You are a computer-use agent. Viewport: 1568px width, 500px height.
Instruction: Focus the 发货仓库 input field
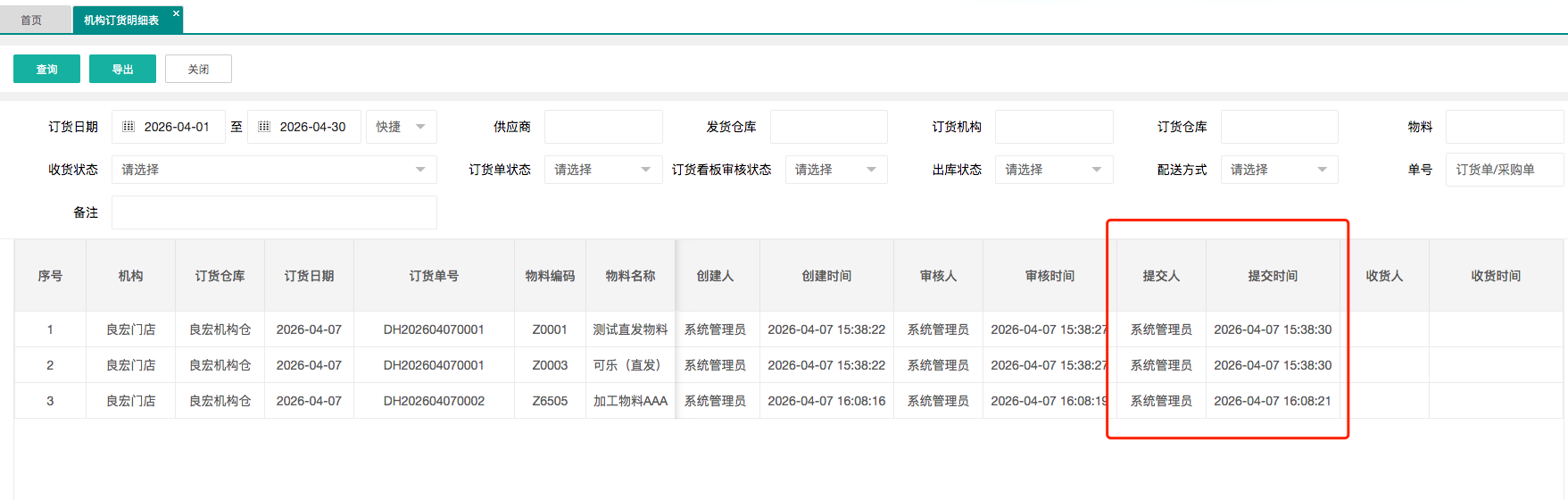pos(829,127)
